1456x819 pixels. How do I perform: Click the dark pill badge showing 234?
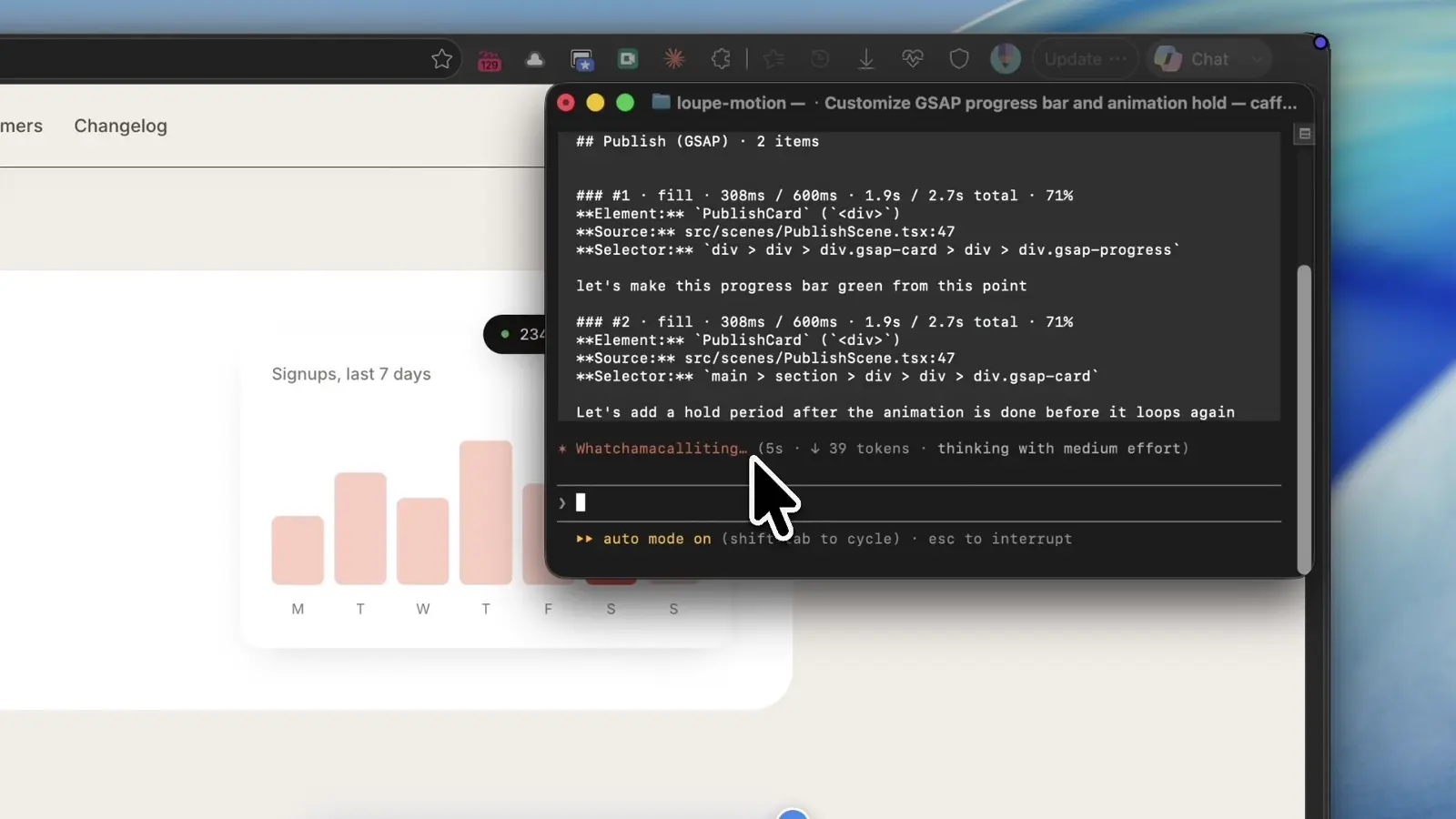coord(515,335)
